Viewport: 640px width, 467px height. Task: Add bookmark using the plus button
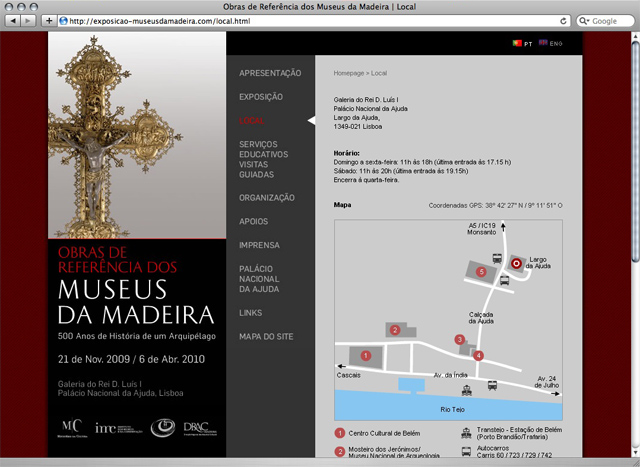pyautogui.click(x=49, y=21)
